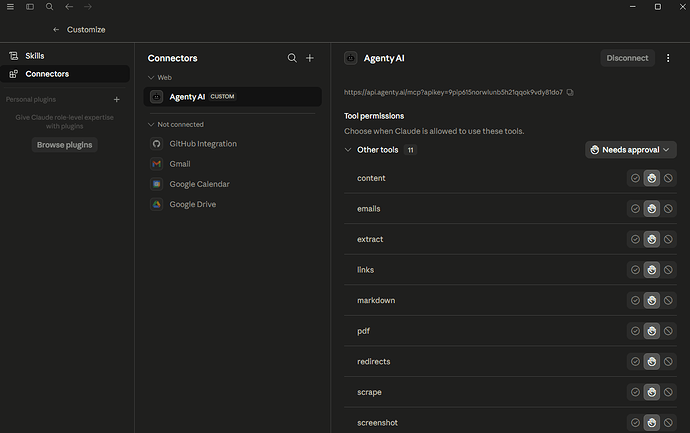Click the title bar search icon
690x433 pixels.
50,7
